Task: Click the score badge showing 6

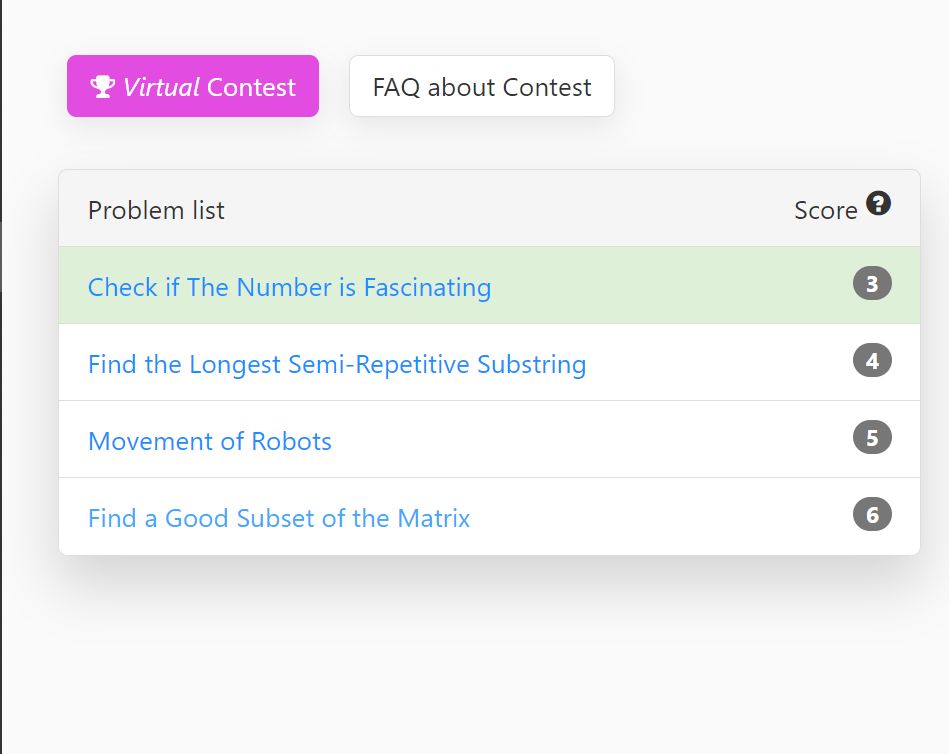Action: pyautogui.click(x=872, y=514)
